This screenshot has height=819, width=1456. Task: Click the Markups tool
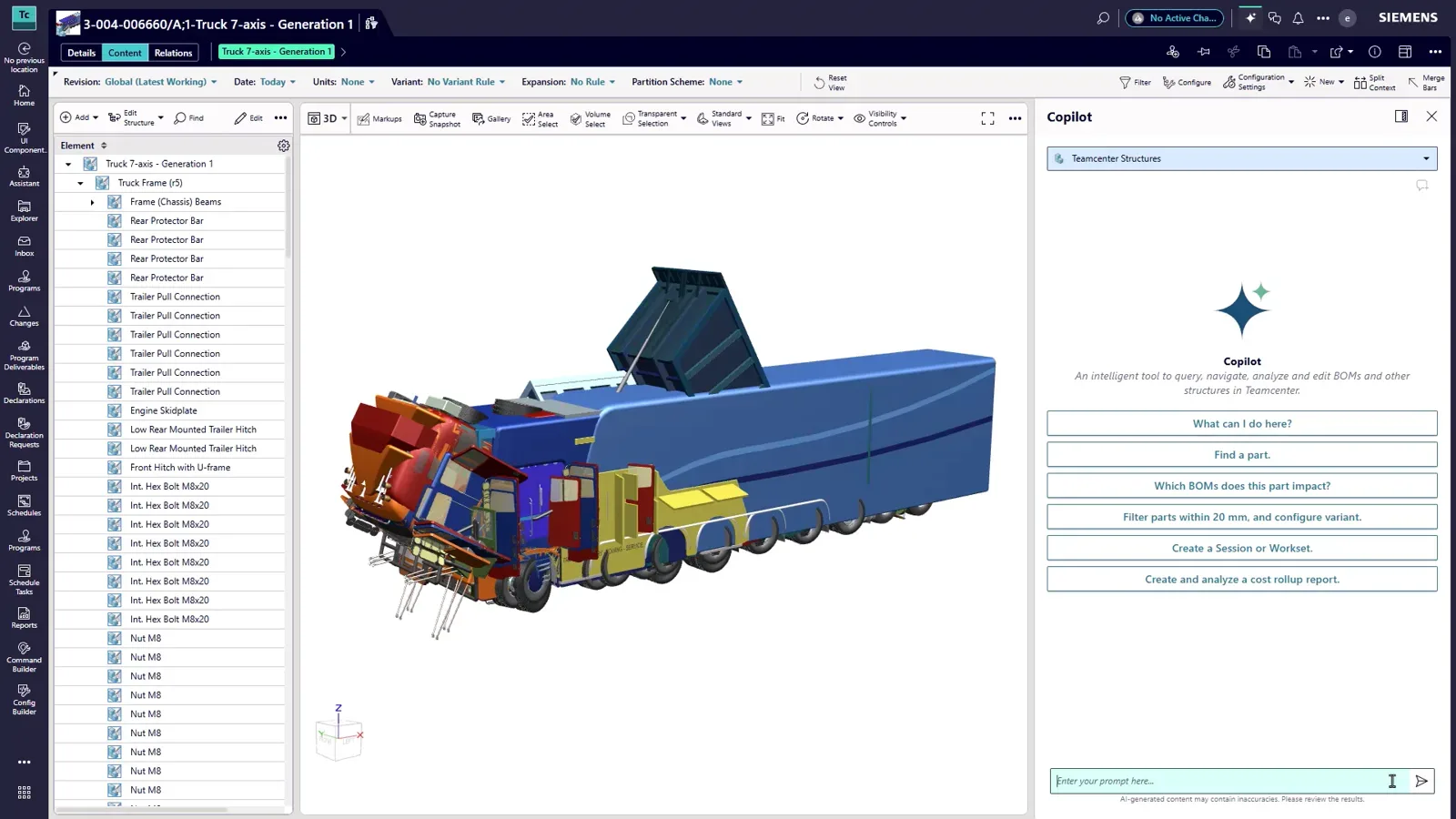coord(379,118)
